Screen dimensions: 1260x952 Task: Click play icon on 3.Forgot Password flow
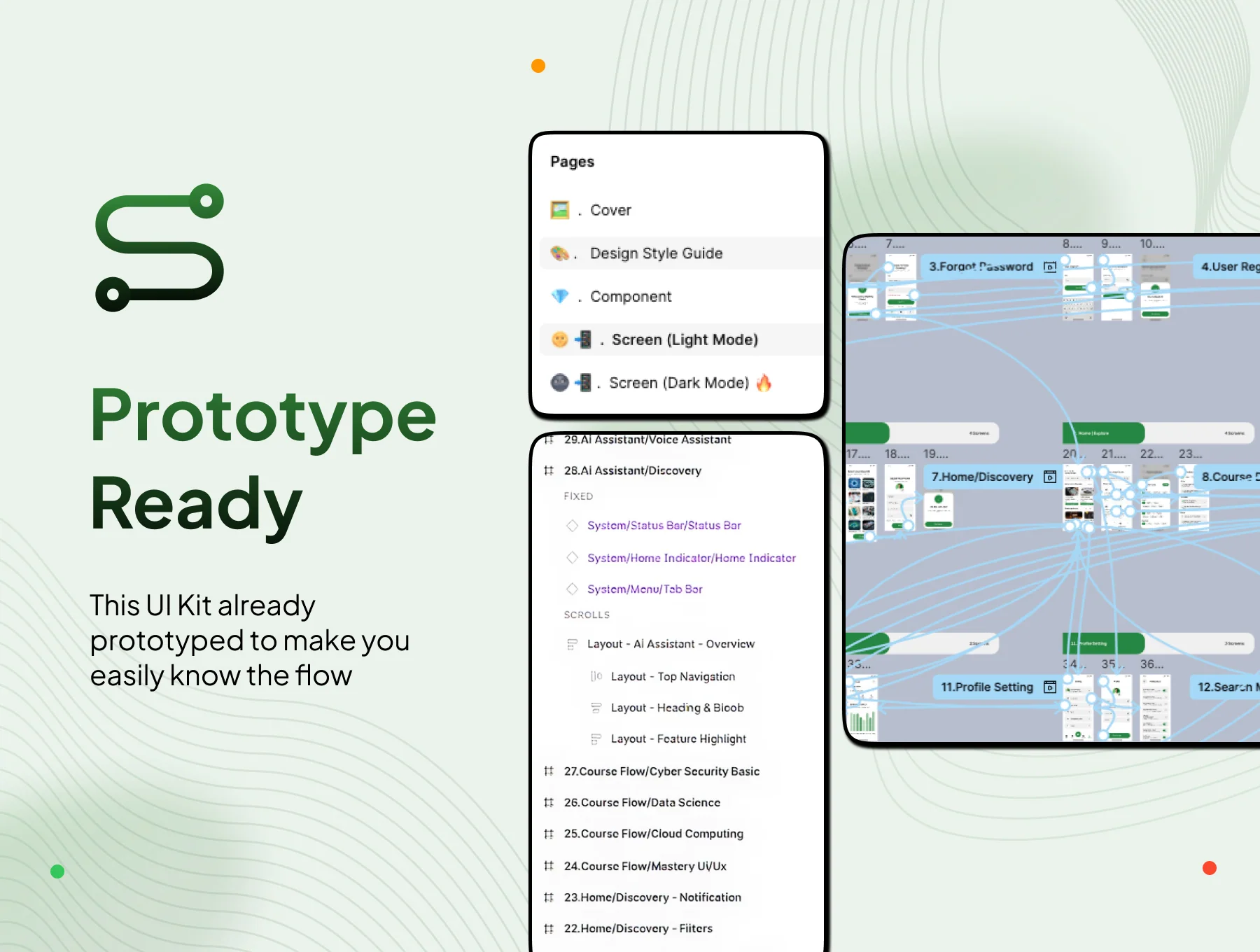coord(1050,267)
